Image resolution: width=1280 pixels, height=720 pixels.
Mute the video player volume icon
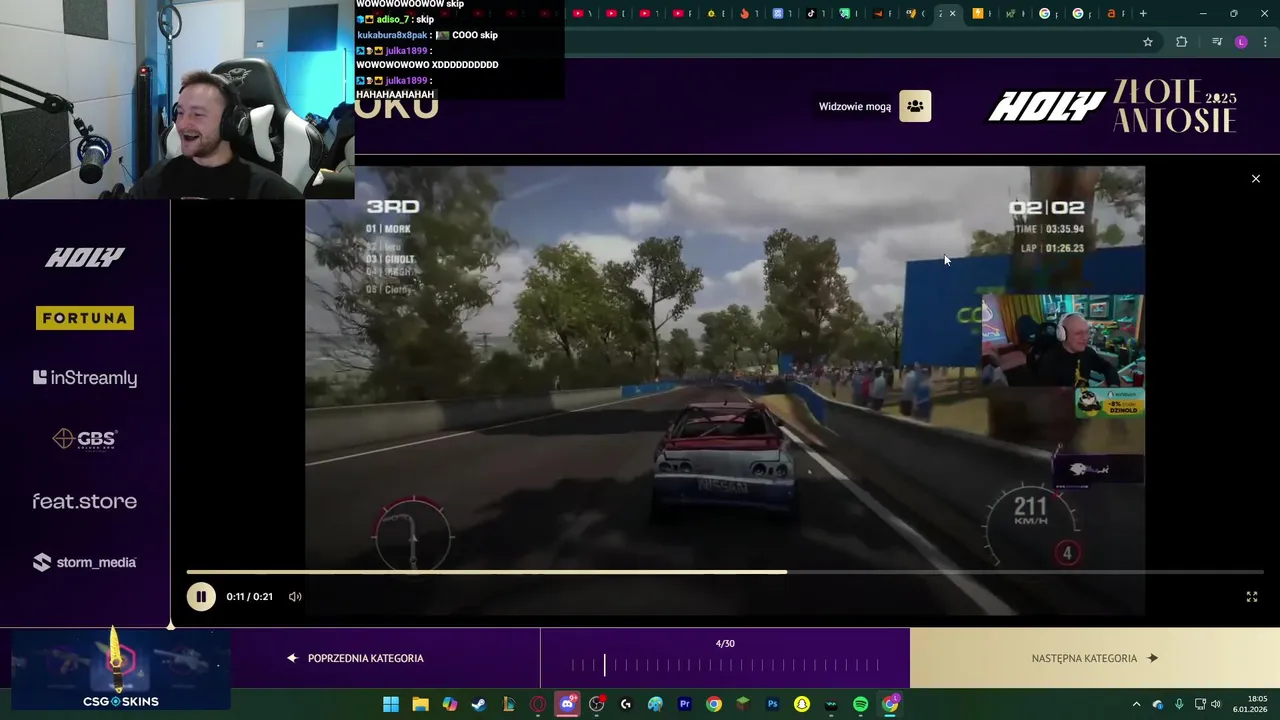(295, 597)
